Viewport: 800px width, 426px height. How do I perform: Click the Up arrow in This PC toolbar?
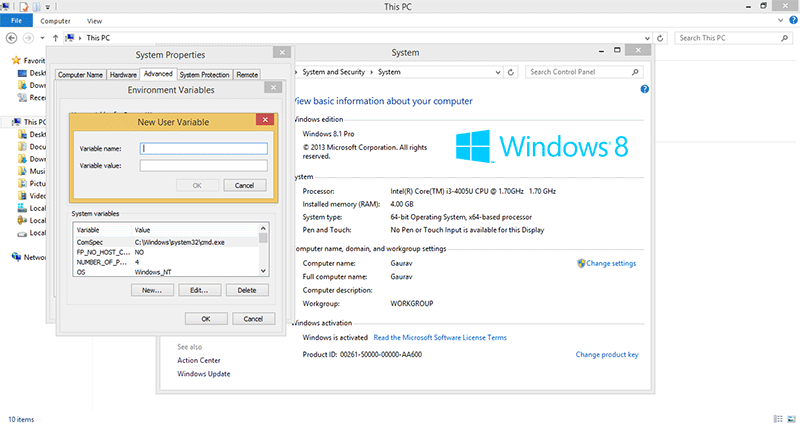[x=55, y=38]
